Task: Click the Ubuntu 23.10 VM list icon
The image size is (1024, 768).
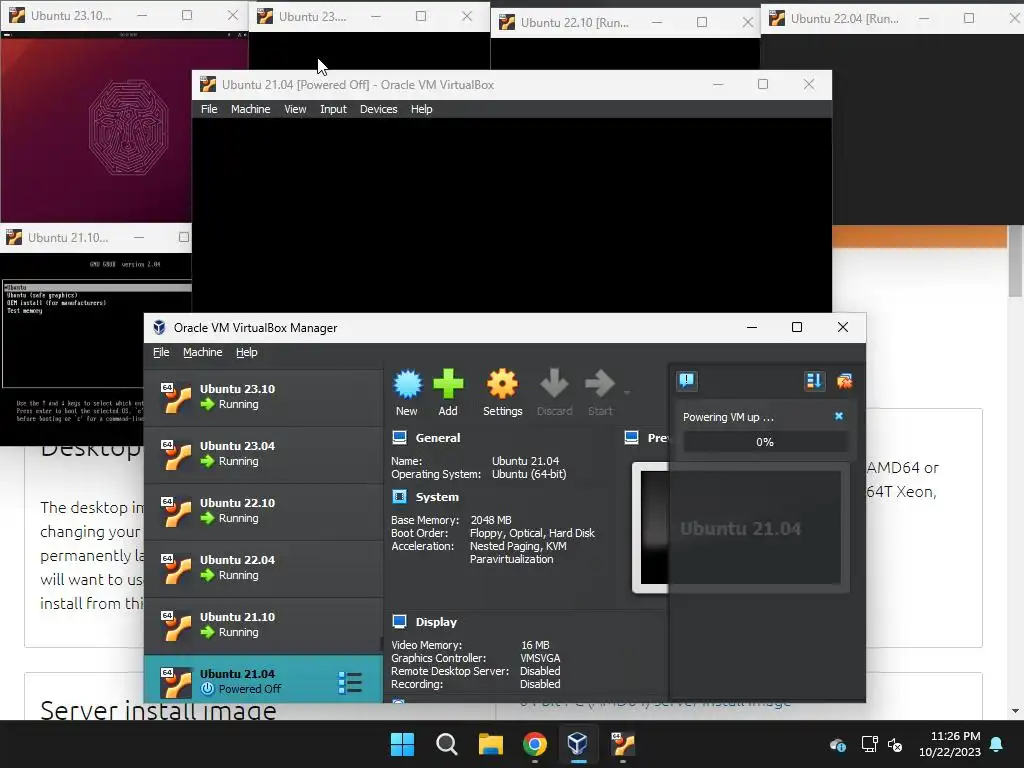Action: click(176, 398)
